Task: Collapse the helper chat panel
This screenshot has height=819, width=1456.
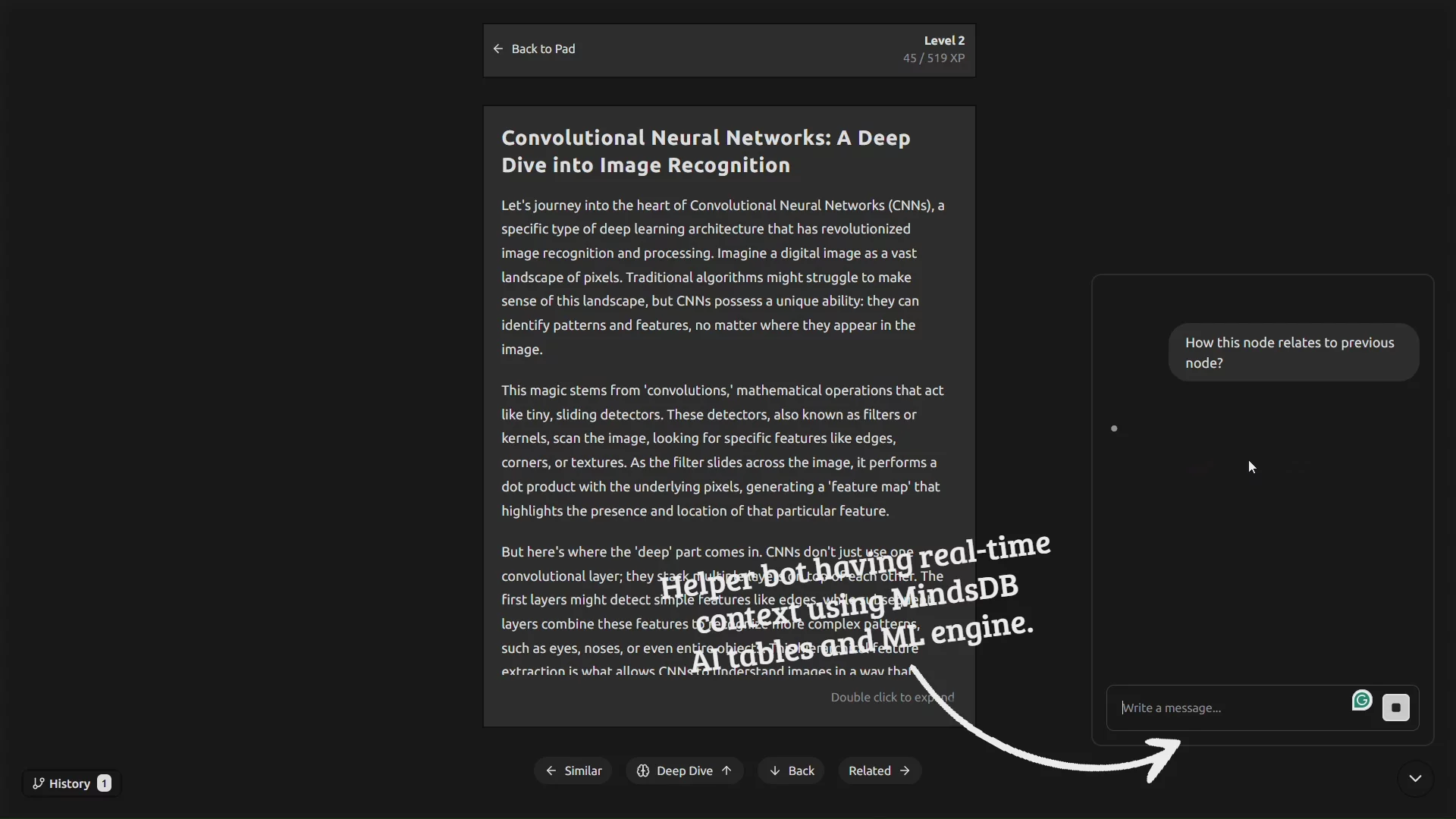Action: click(1415, 779)
